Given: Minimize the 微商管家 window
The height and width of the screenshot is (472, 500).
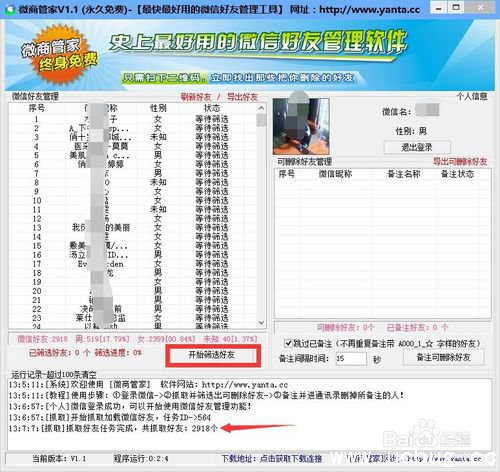Looking at the screenshot, I should click(439, 8).
